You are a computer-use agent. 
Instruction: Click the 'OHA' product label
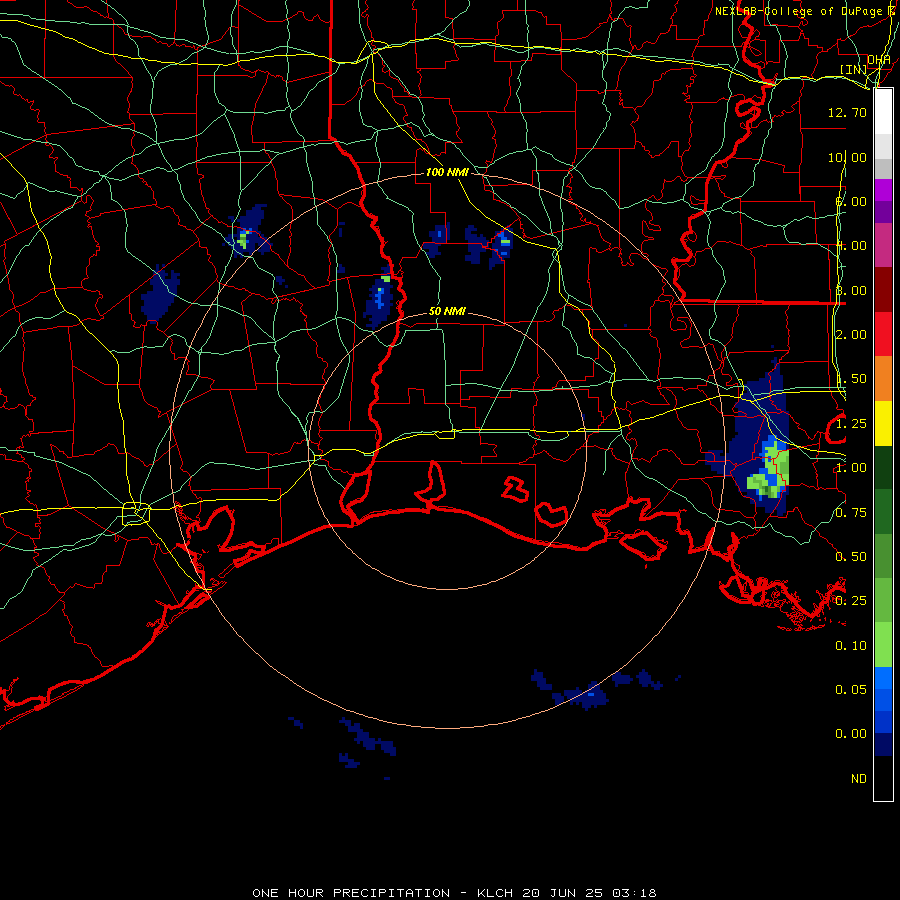tap(879, 60)
